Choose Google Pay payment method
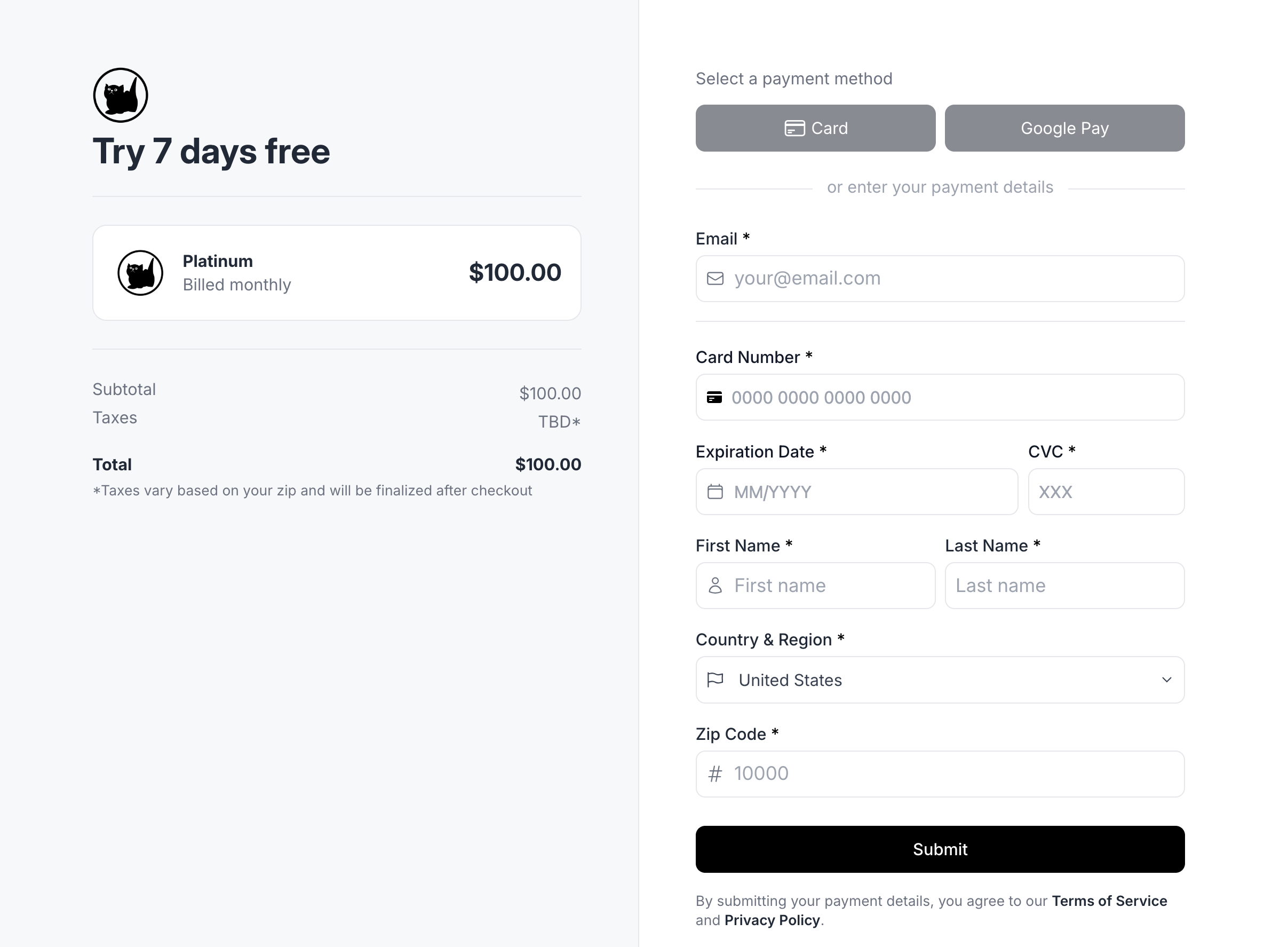1288x947 pixels. tap(1064, 129)
